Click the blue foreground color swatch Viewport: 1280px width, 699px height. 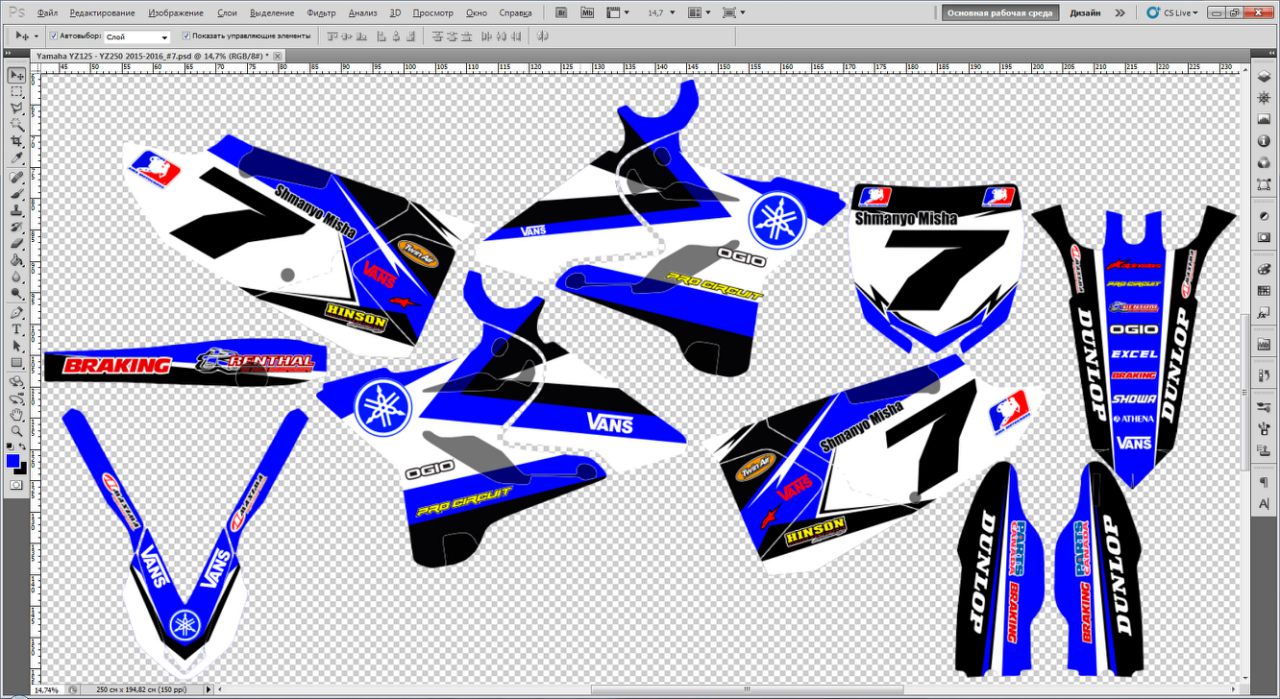(12, 461)
